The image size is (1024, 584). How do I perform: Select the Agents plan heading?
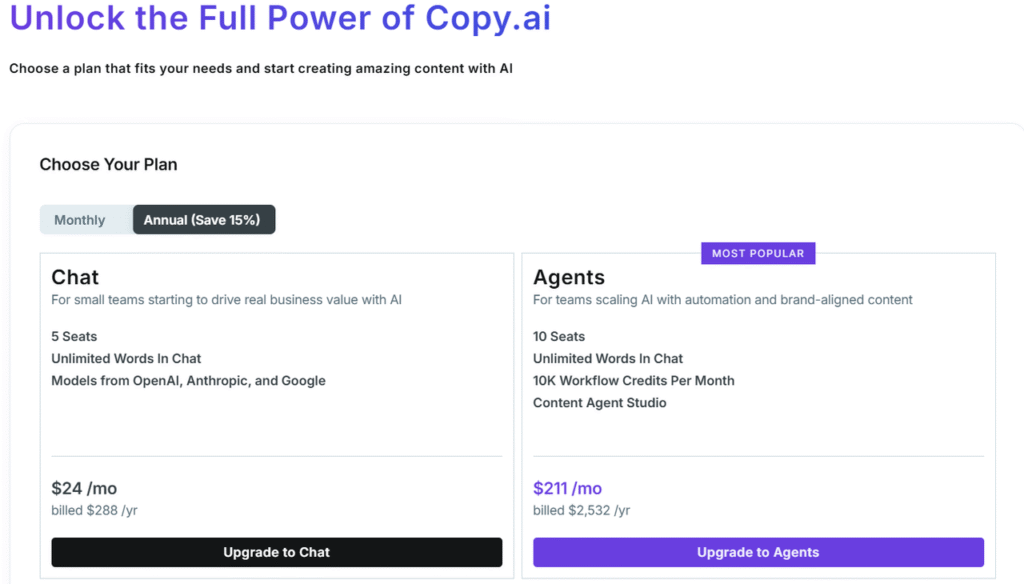pyautogui.click(x=569, y=277)
